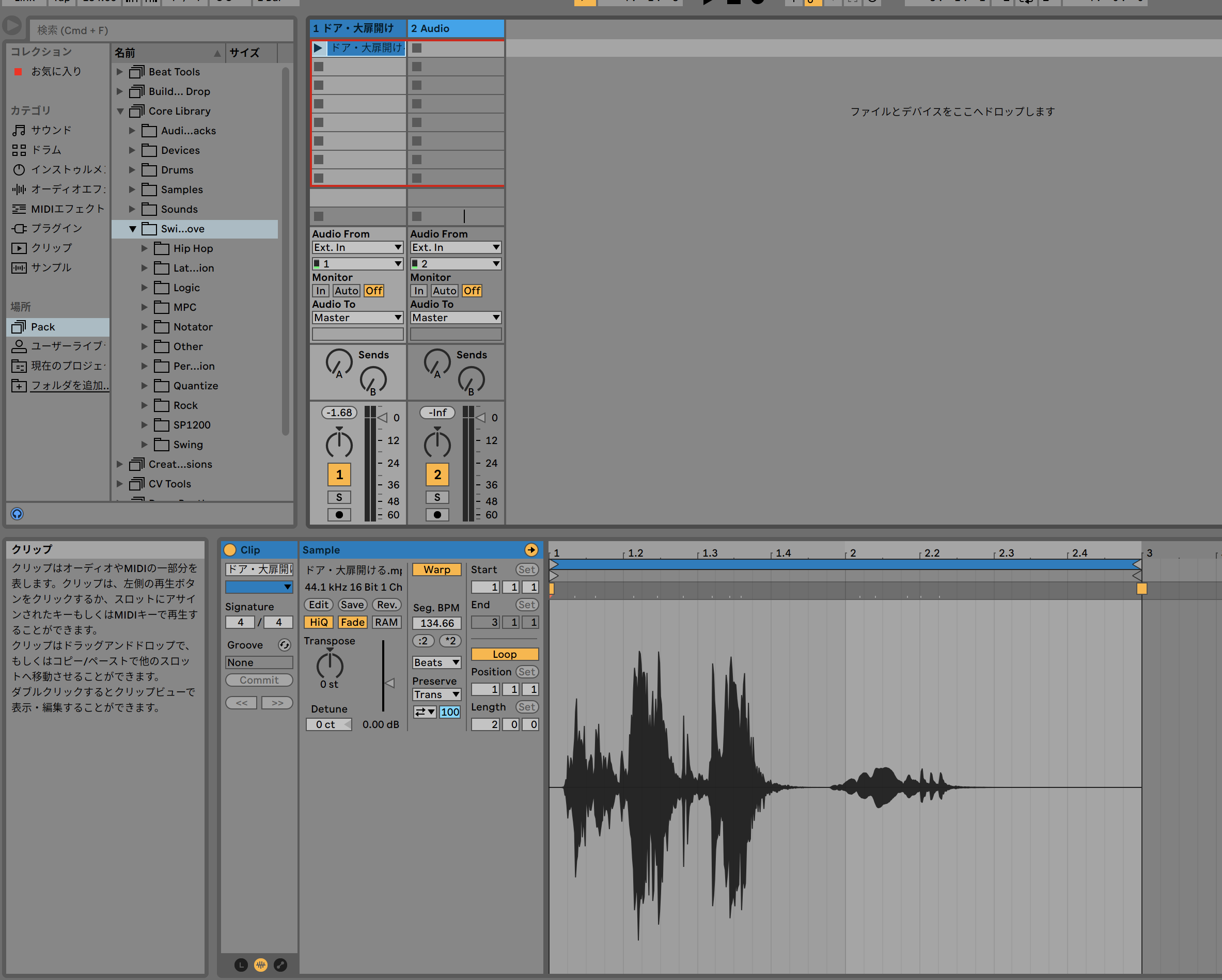Click the browser search field
1222x980 pixels.
coord(162,30)
